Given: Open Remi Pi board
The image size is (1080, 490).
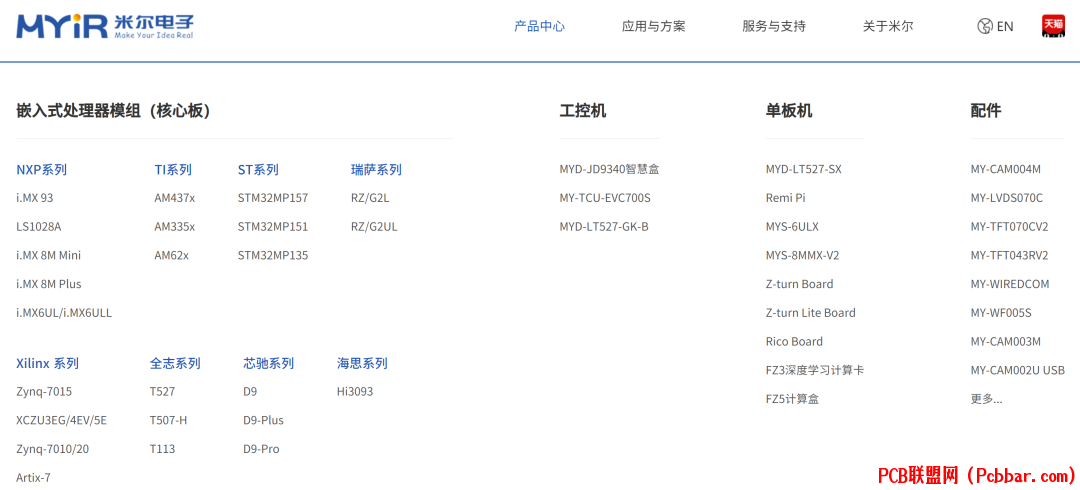Looking at the screenshot, I should pyautogui.click(x=785, y=198).
